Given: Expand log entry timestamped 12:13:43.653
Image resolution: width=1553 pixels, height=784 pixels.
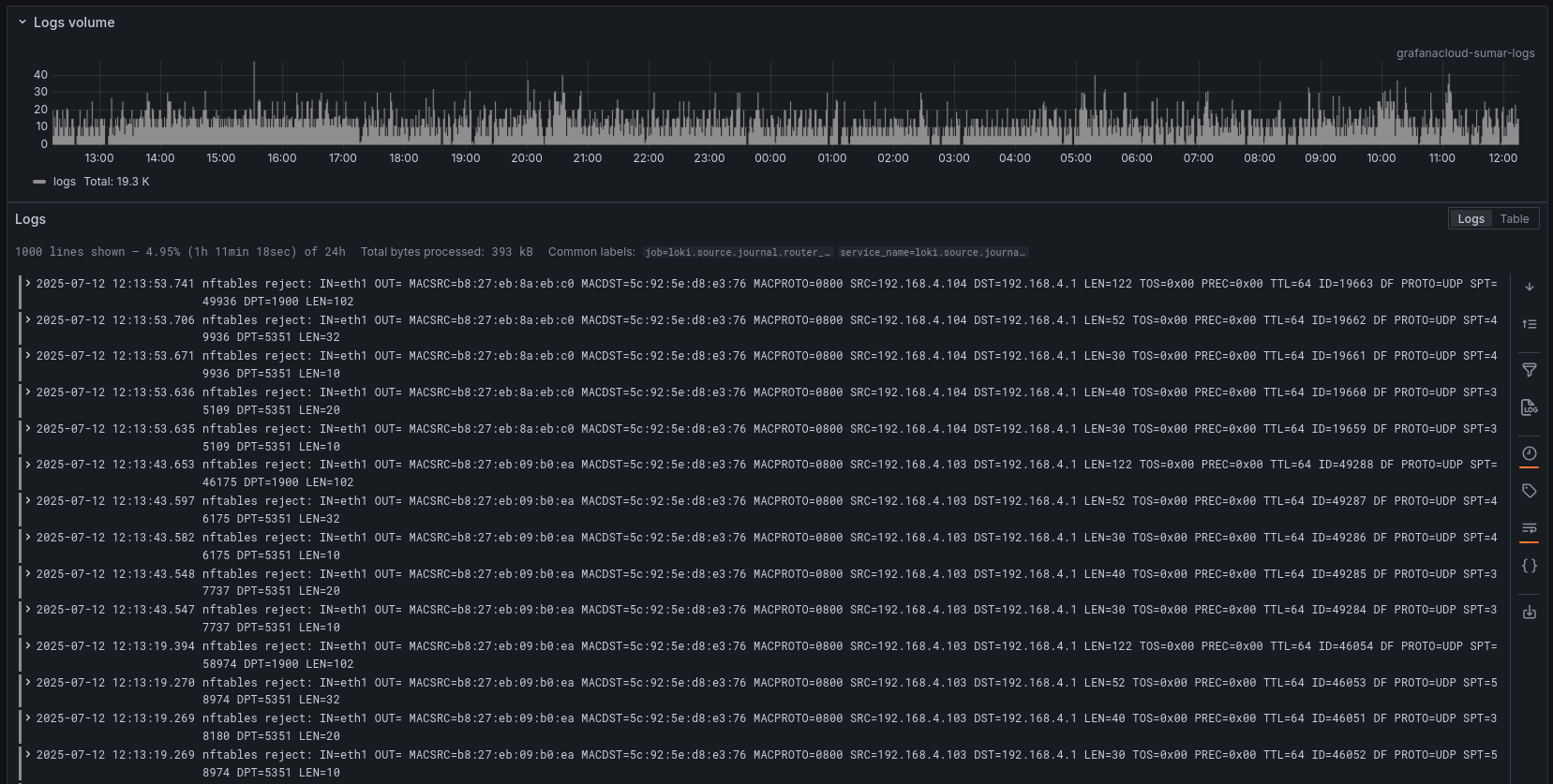Looking at the screenshot, I should [28, 465].
